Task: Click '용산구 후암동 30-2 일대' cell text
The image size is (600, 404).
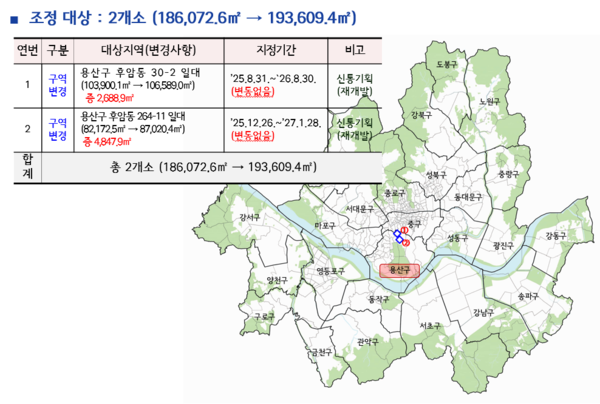Action: click(140, 73)
